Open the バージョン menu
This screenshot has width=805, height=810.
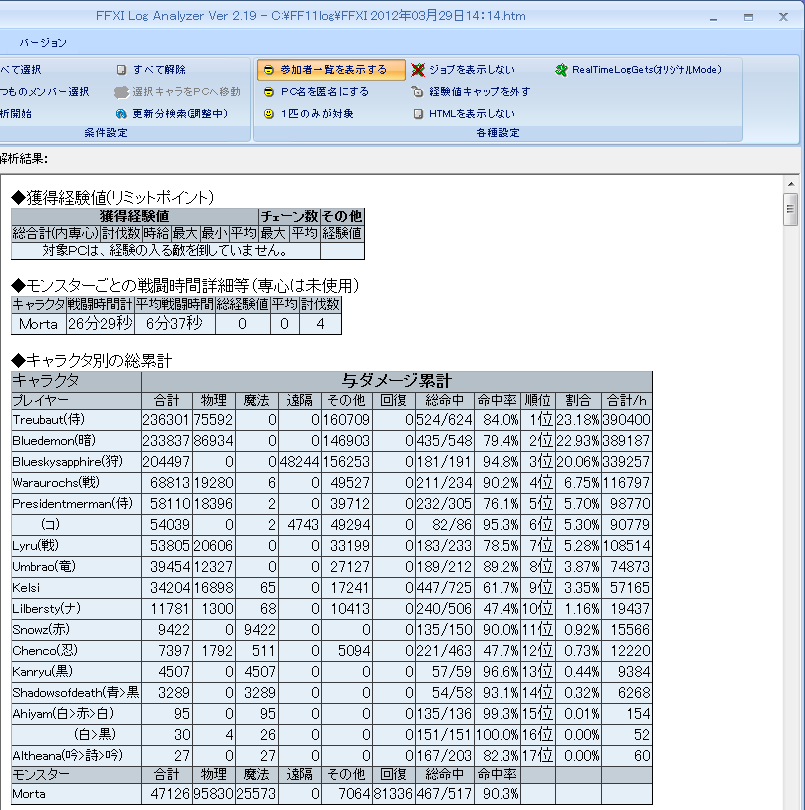pos(43,43)
